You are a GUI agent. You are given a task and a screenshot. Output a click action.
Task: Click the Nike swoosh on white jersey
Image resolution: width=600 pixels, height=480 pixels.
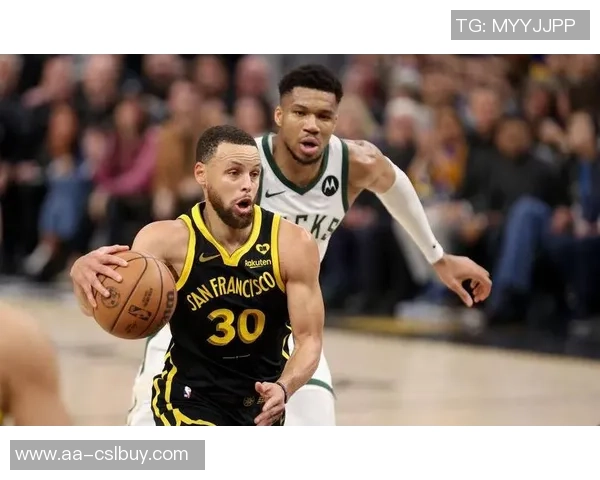click(x=274, y=193)
